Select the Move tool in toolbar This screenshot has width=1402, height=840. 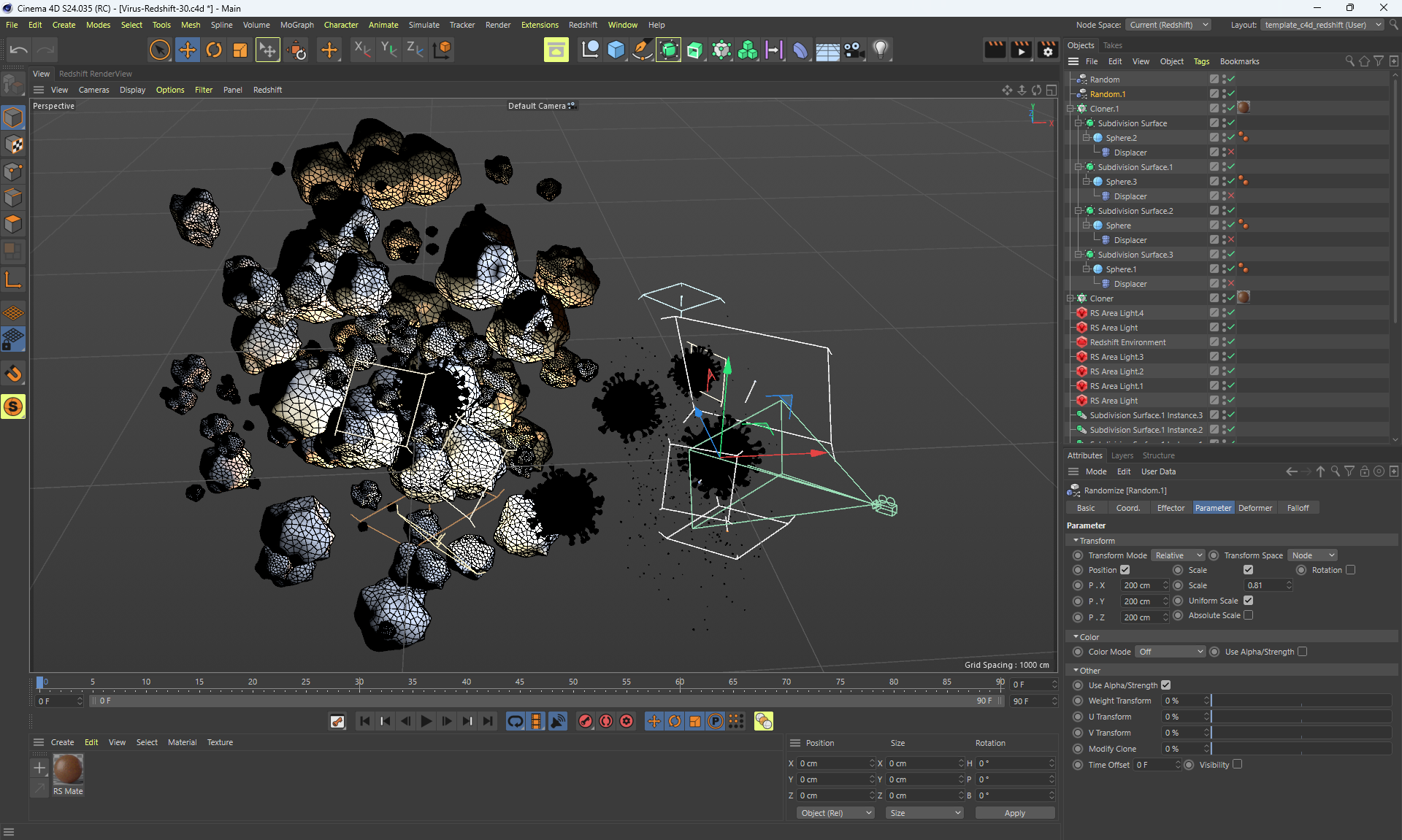[187, 50]
